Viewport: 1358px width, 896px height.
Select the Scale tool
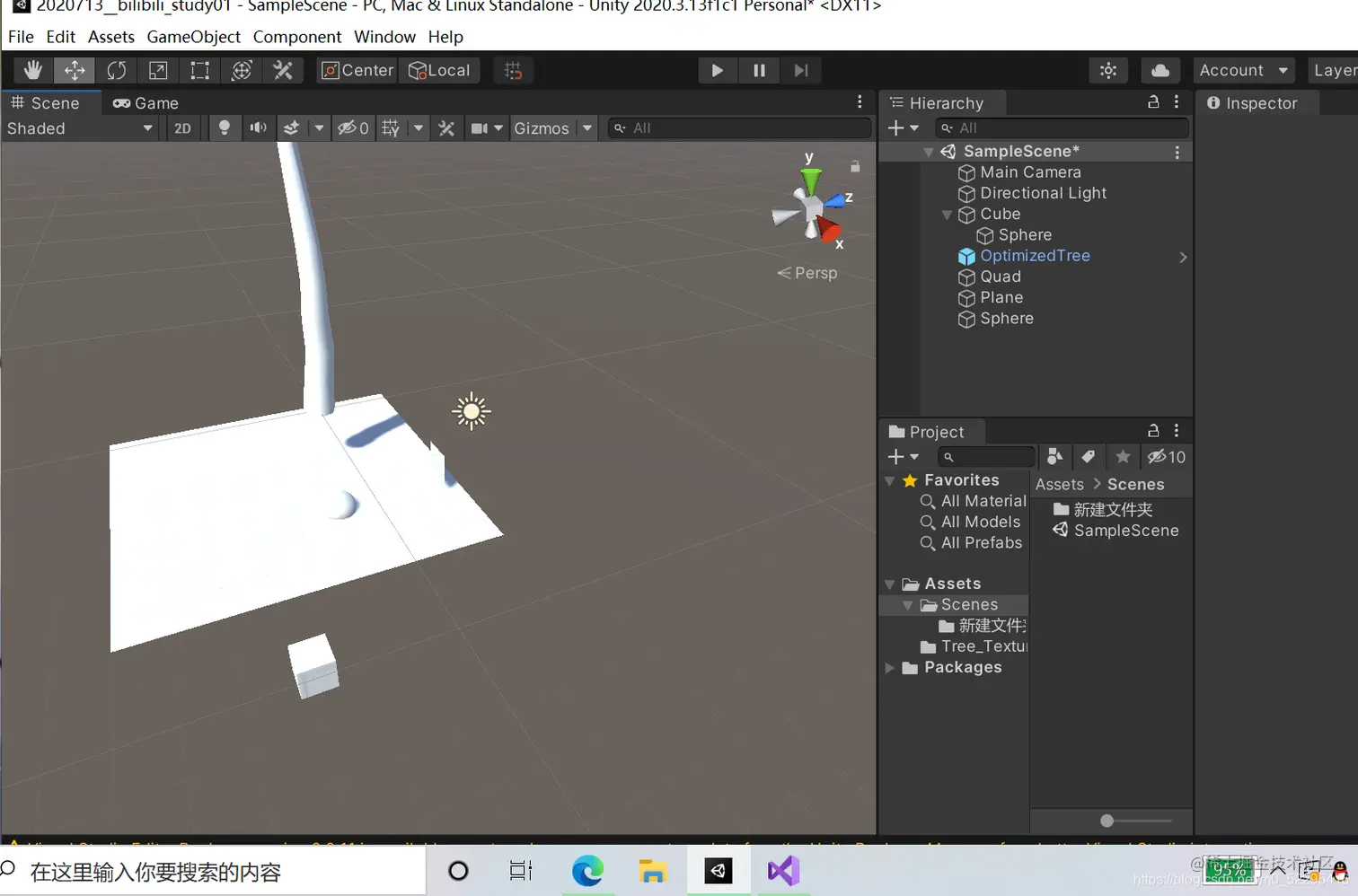point(158,70)
